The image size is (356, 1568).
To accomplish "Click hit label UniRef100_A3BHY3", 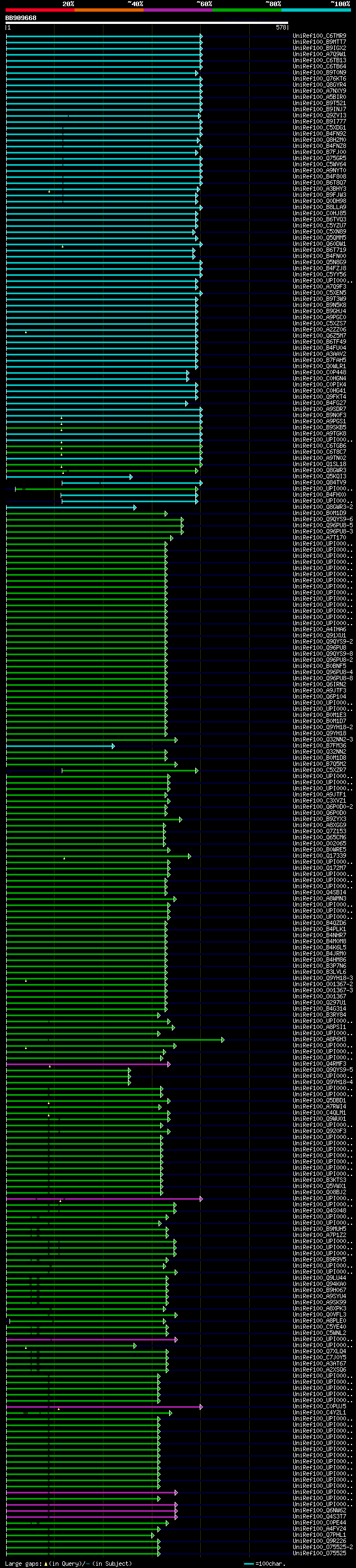I will (319, 189).
